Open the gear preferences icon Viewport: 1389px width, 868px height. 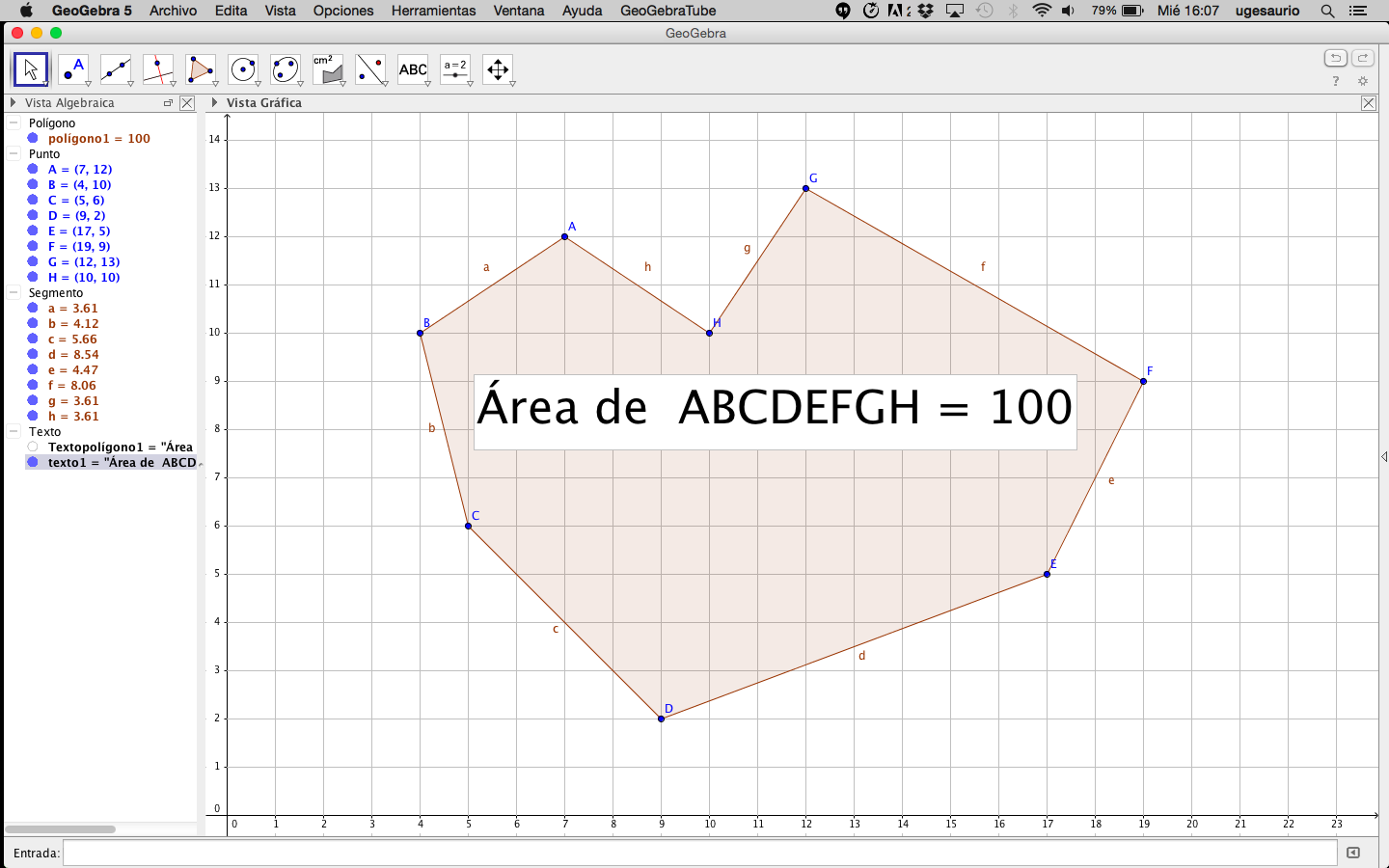[x=1363, y=82]
